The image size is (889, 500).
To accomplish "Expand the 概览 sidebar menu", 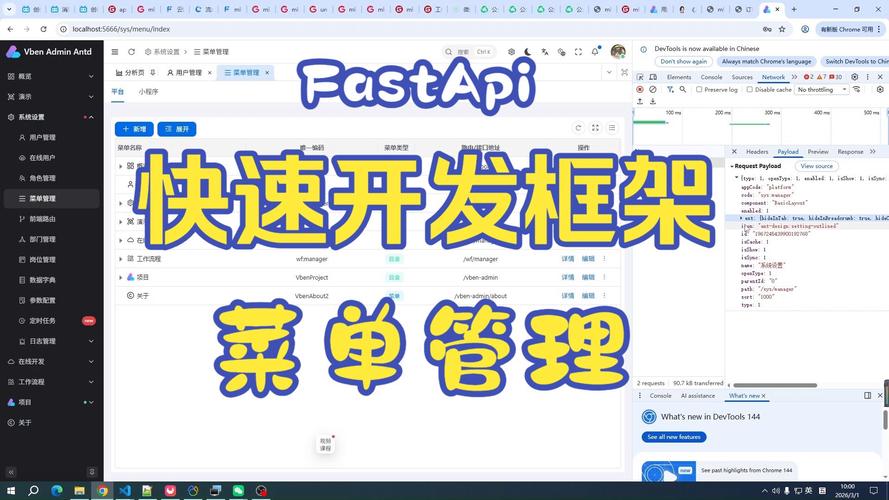I will [52, 76].
